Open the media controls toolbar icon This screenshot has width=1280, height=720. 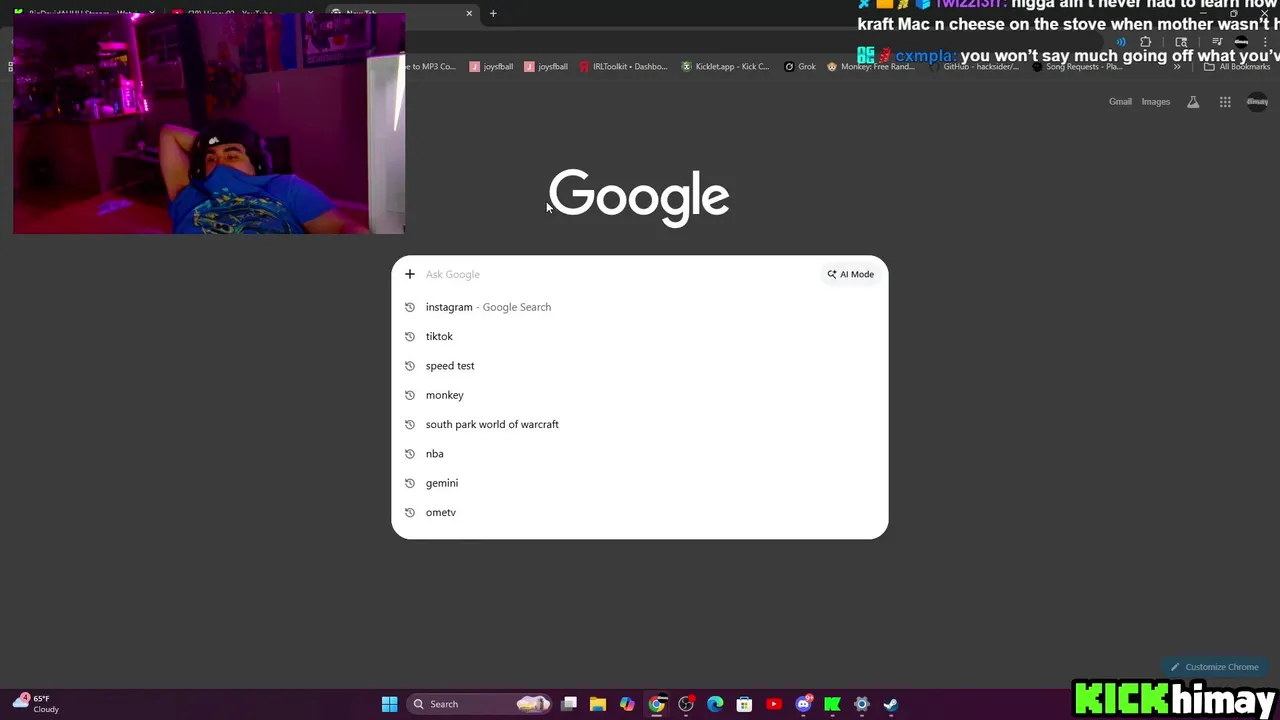pyautogui.click(x=1217, y=42)
